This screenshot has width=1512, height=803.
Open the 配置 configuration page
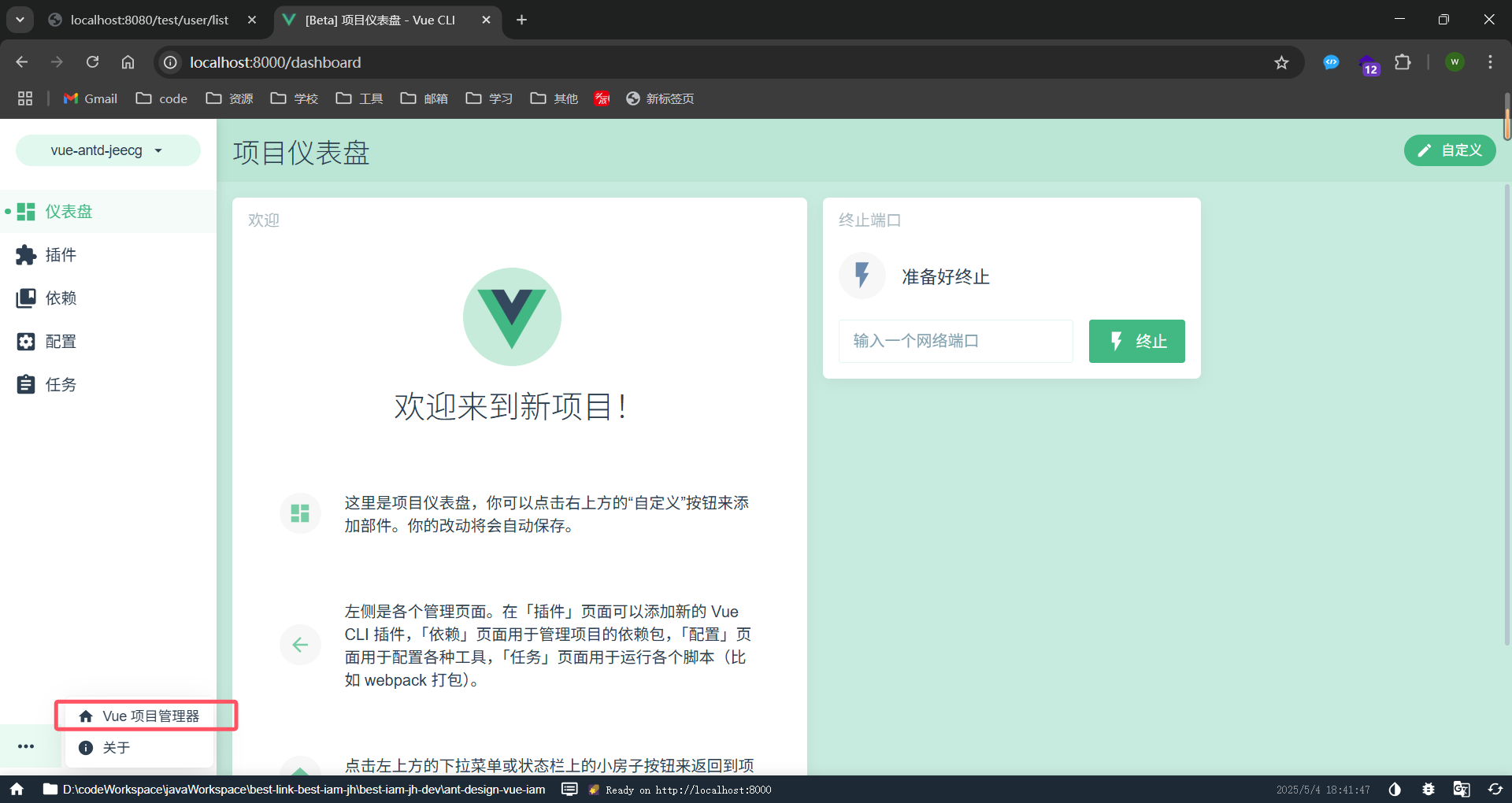108,341
